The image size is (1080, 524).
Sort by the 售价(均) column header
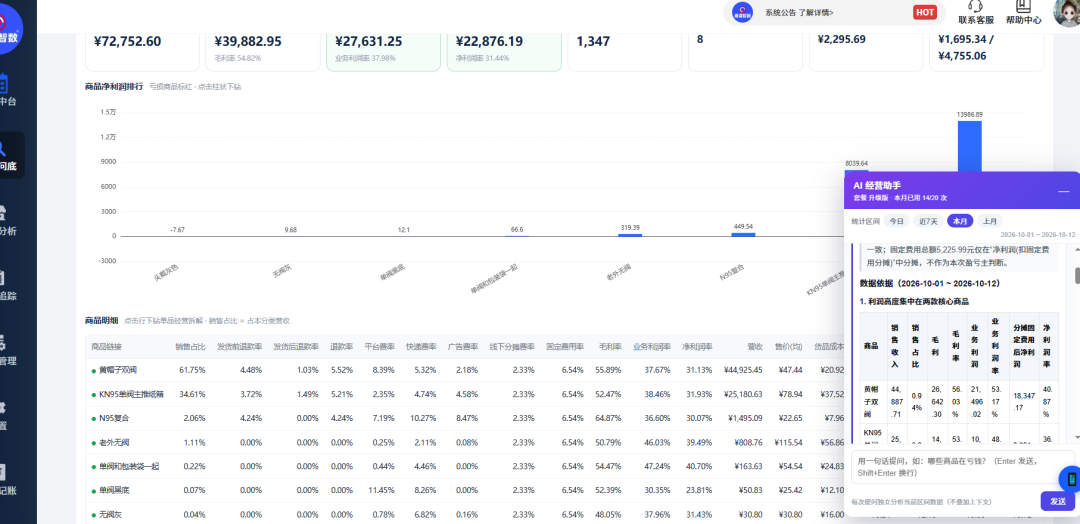[x=788, y=346]
